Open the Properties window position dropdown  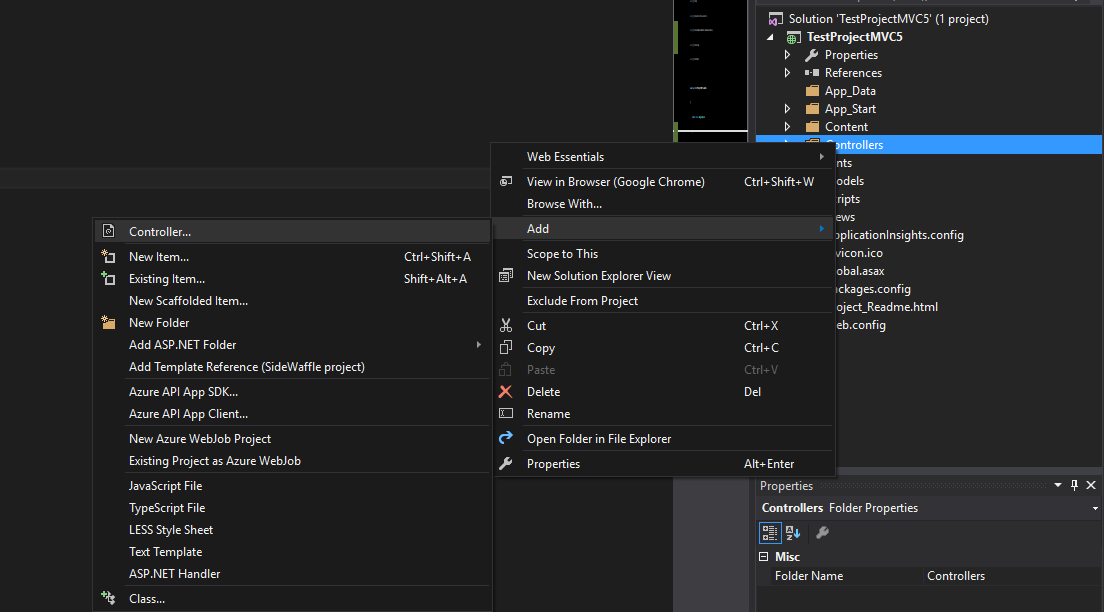pos(1058,485)
